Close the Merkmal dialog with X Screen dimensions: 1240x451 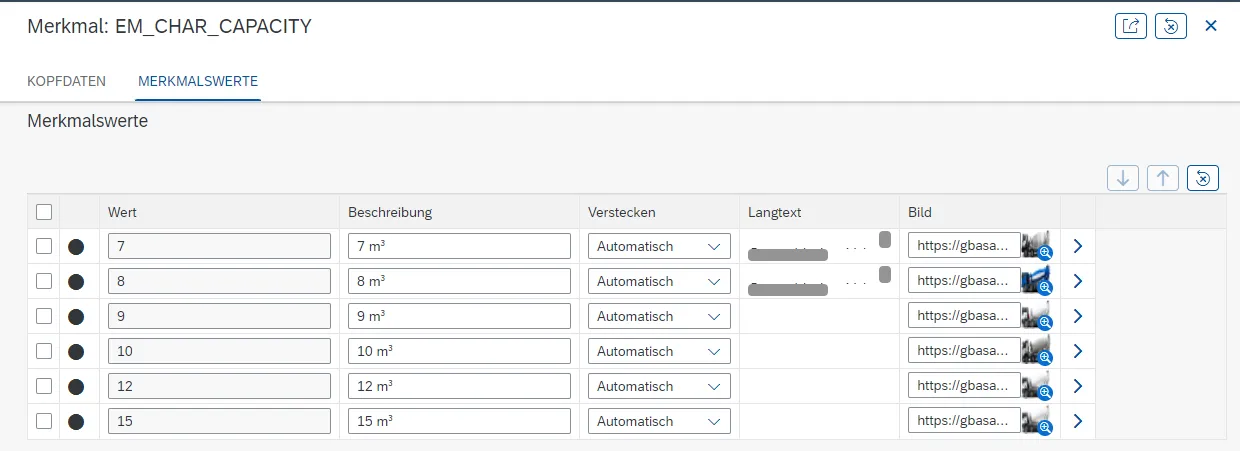[1211, 26]
